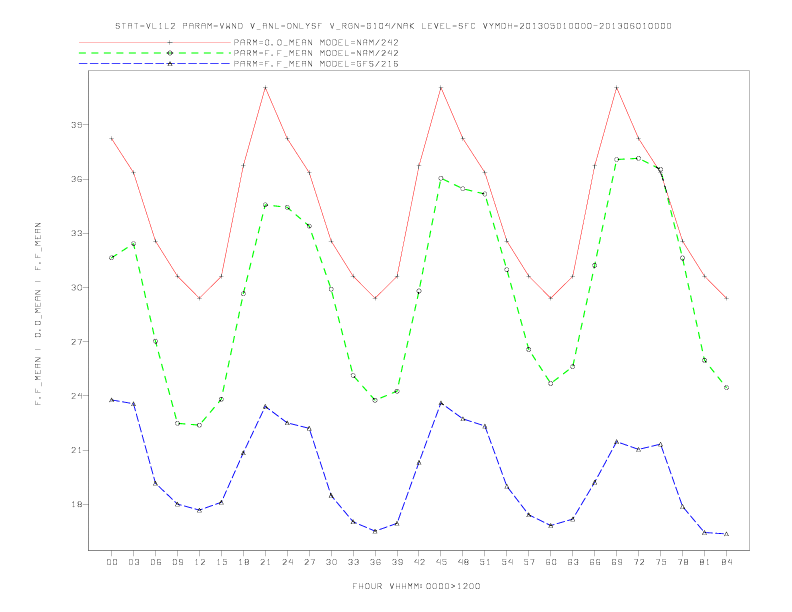Click the red line peak marker at hour 69
The width and height of the screenshot is (792, 612).
pyautogui.click(x=617, y=88)
